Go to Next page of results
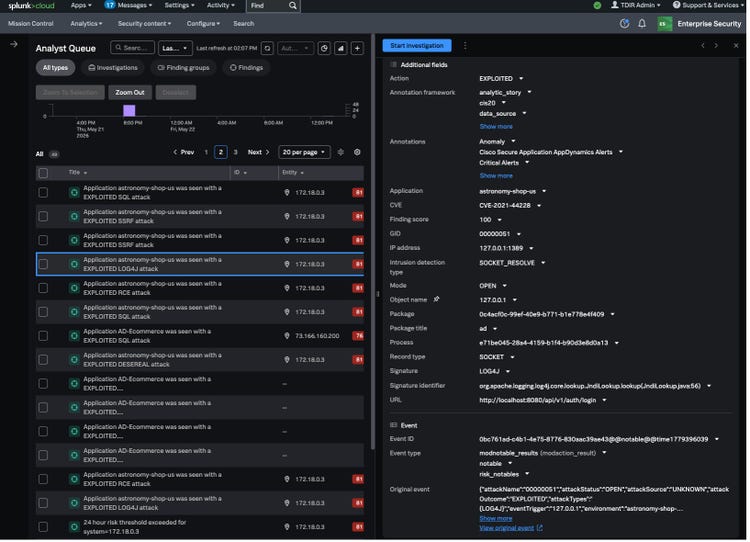Viewport: 750px width, 542px height. click(x=259, y=152)
